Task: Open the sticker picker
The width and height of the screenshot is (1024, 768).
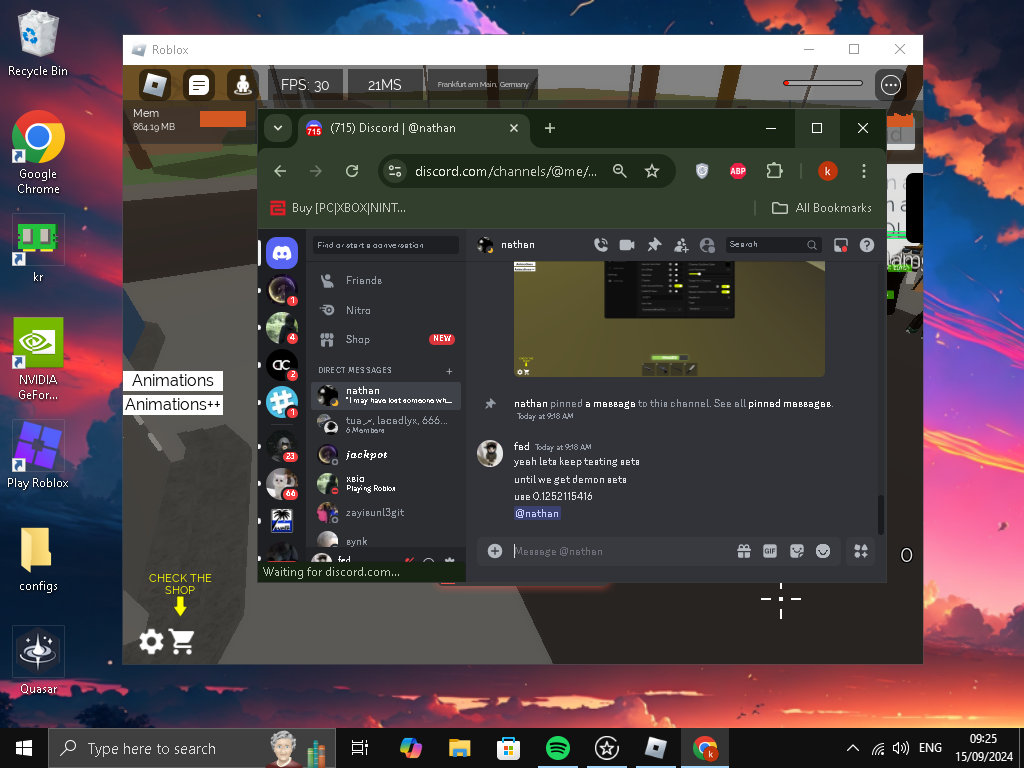Action: 797,551
